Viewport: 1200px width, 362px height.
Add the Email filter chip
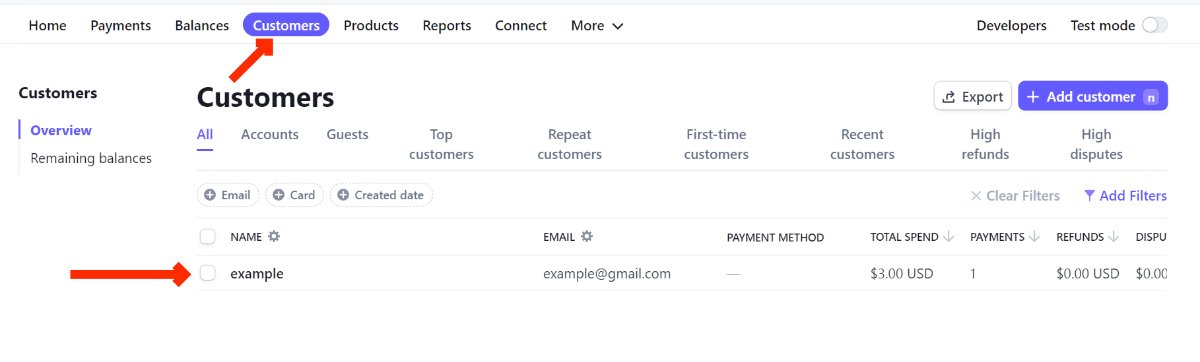pos(228,195)
